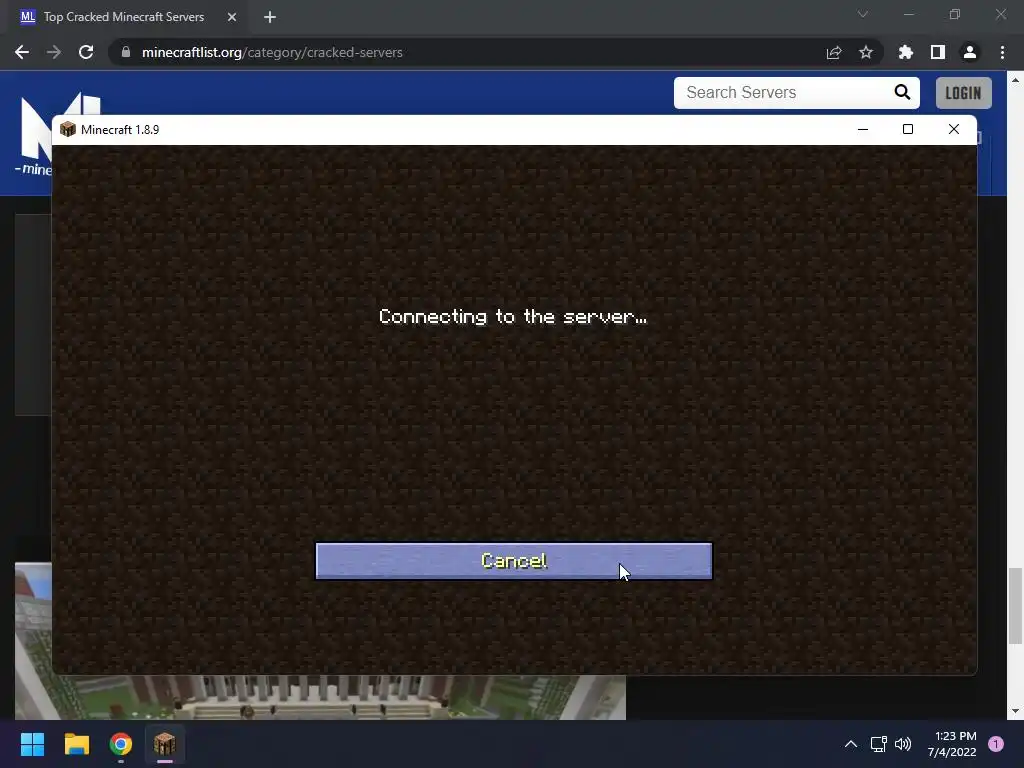Share this page using the share icon
Image resolution: width=1024 pixels, height=768 pixels.
[x=834, y=52]
